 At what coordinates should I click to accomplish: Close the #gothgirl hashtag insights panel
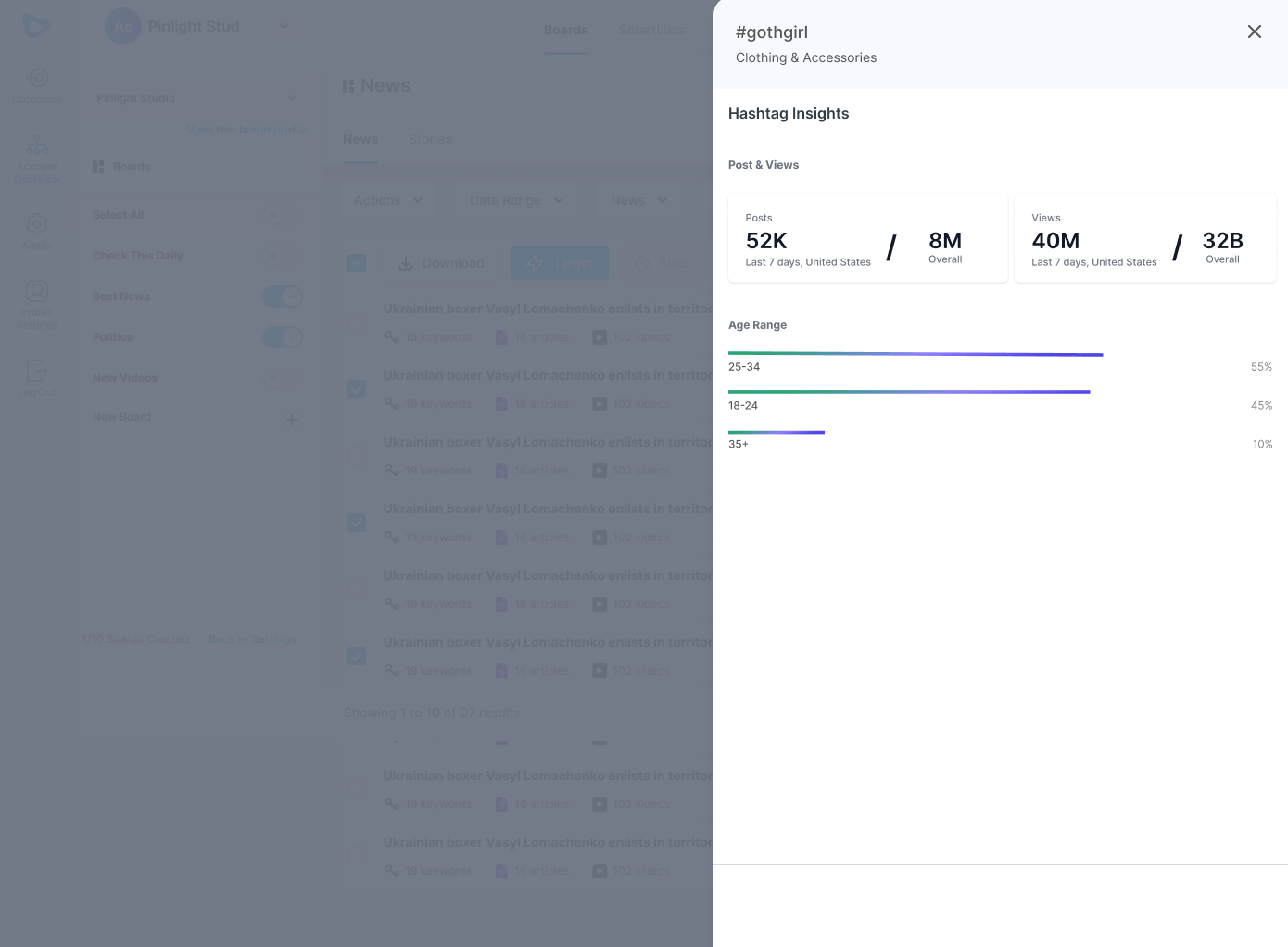pyautogui.click(x=1254, y=32)
